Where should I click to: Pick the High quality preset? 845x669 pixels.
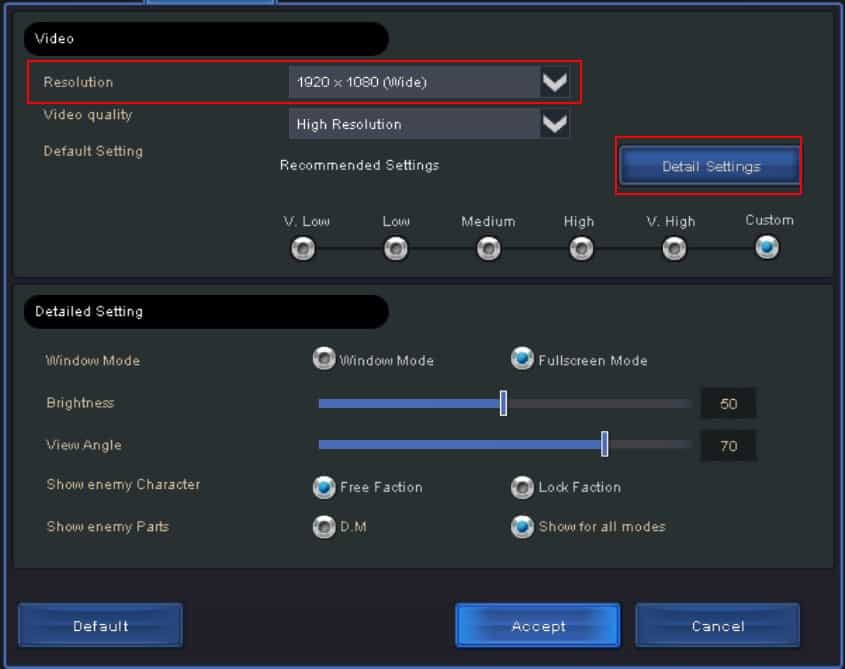[x=581, y=248]
